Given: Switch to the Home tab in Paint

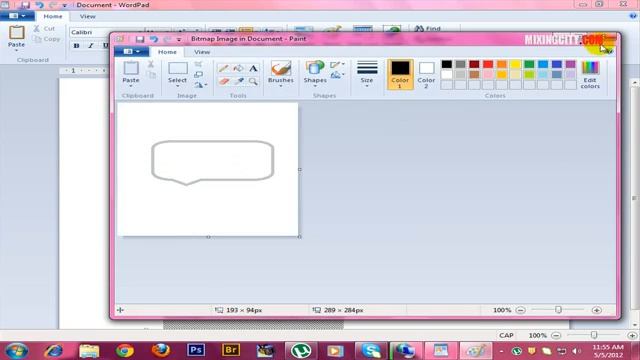Looking at the screenshot, I should pyautogui.click(x=167, y=52).
